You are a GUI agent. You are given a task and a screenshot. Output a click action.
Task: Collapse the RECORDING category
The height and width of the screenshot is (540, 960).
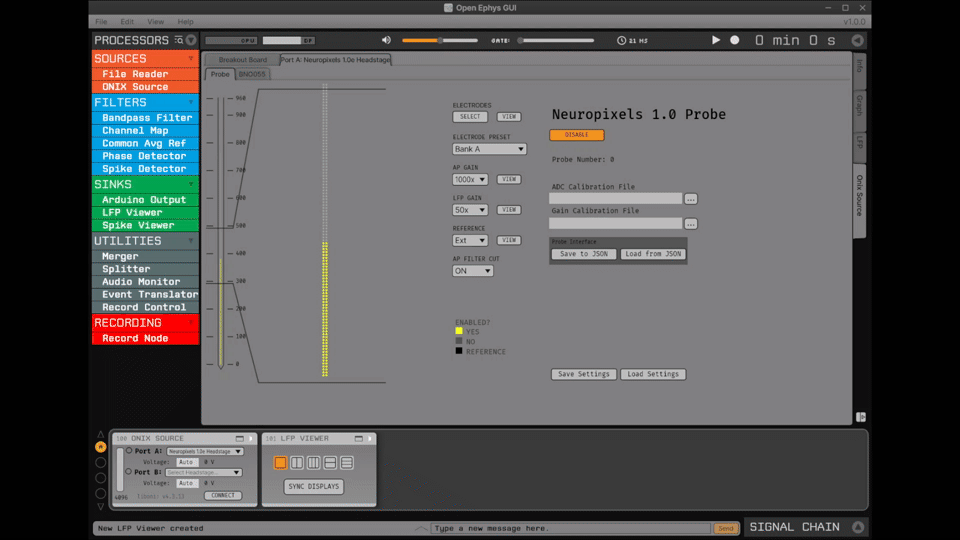190,323
